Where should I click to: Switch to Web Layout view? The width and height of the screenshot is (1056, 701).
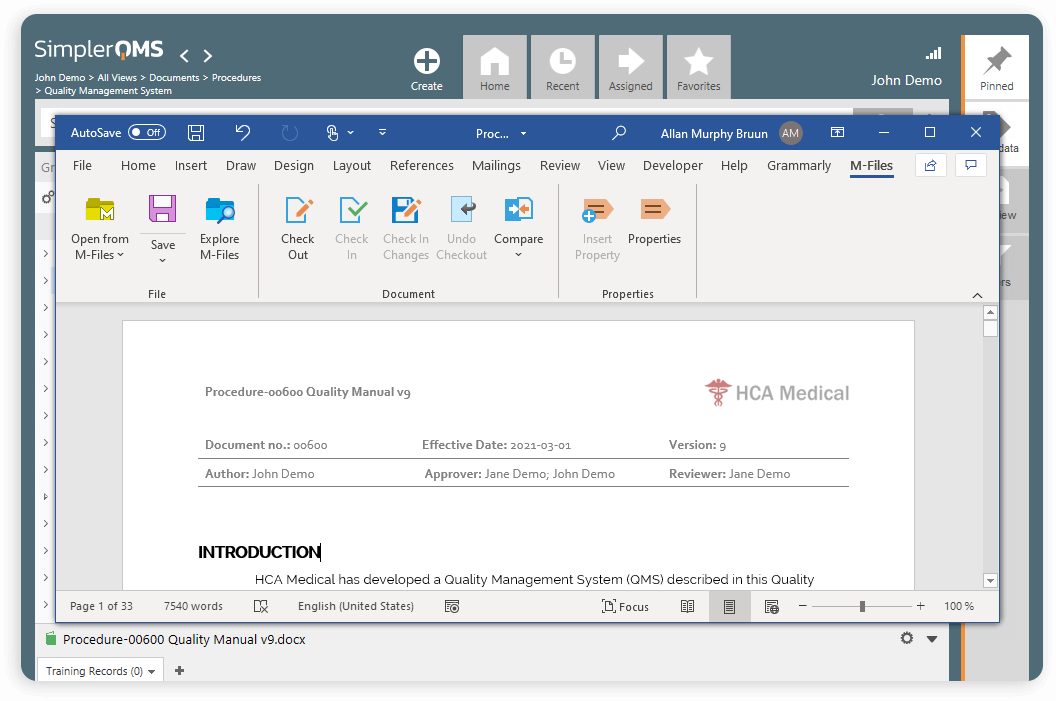770,606
